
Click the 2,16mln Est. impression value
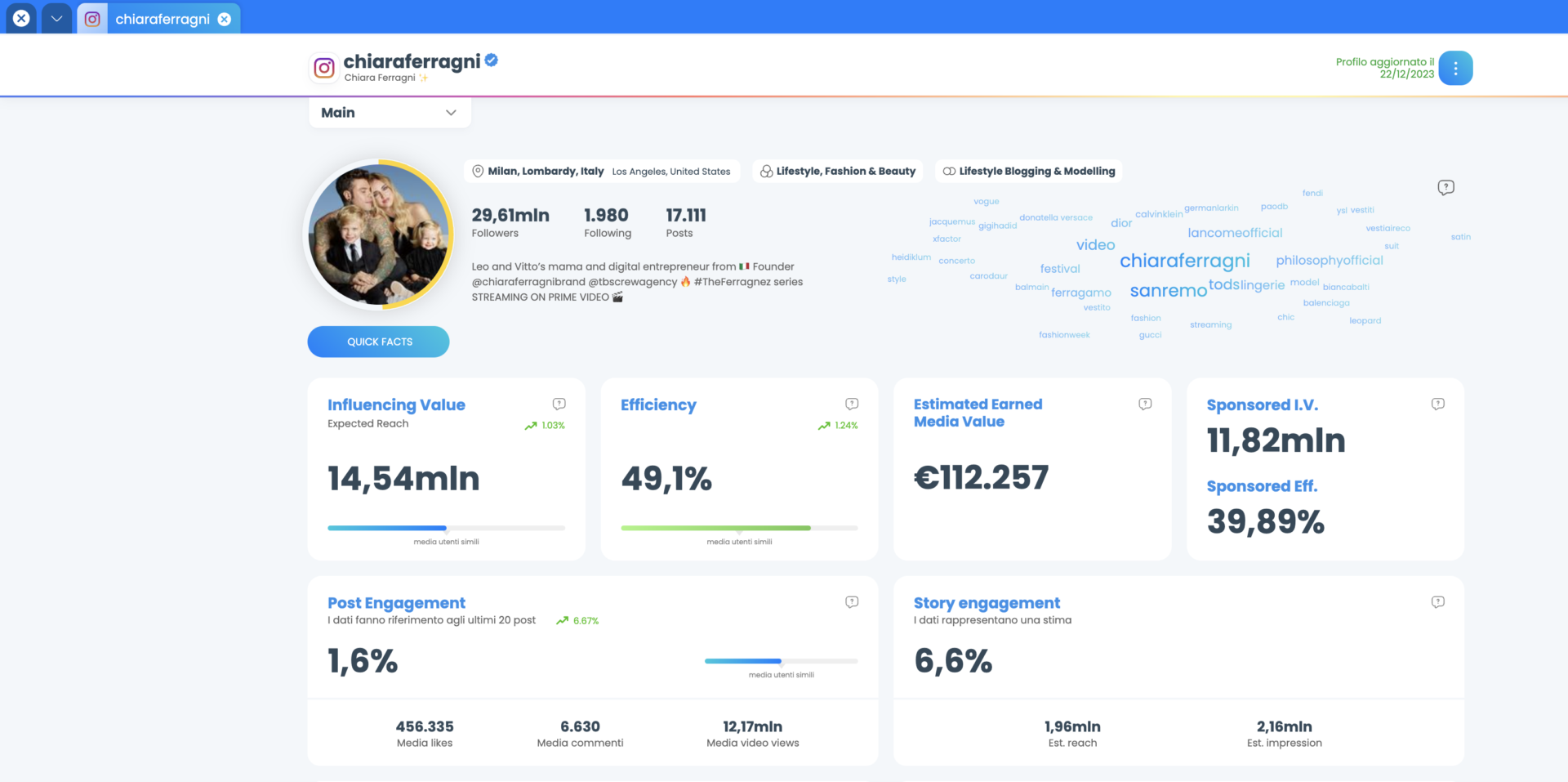pos(1284,726)
